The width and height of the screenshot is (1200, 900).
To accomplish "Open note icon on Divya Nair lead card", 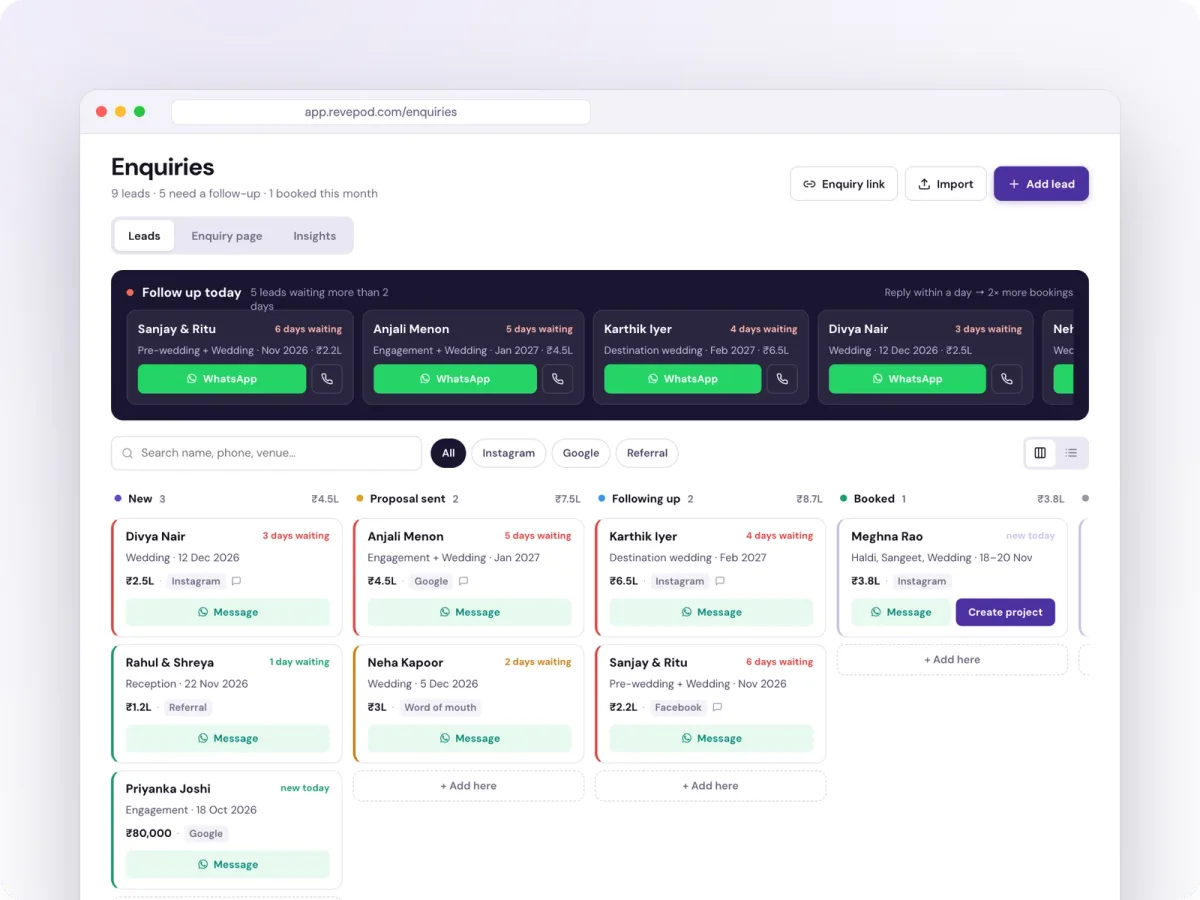I will (x=236, y=581).
